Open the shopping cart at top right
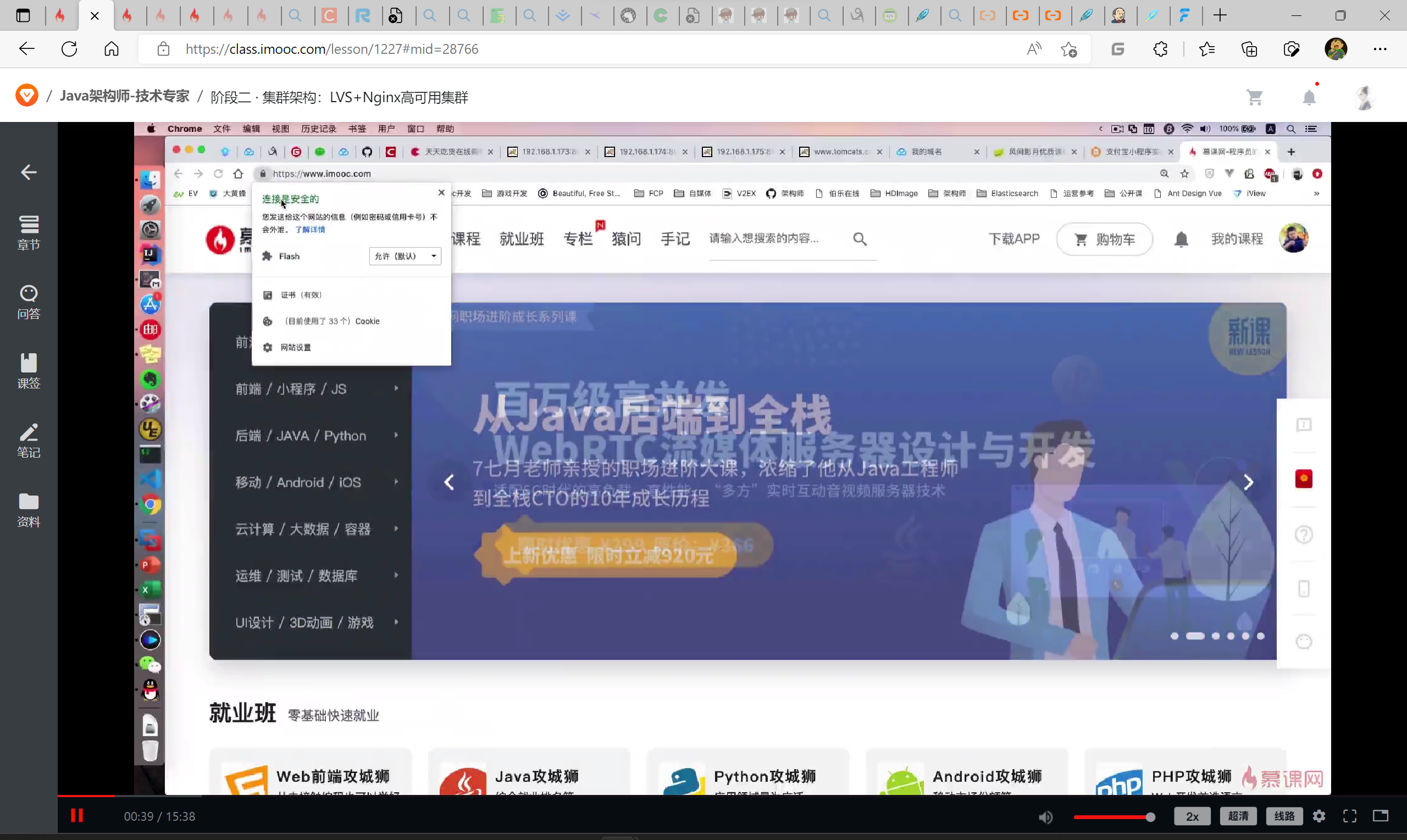Screen dimensions: 1407x840 (x=1255, y=96)
